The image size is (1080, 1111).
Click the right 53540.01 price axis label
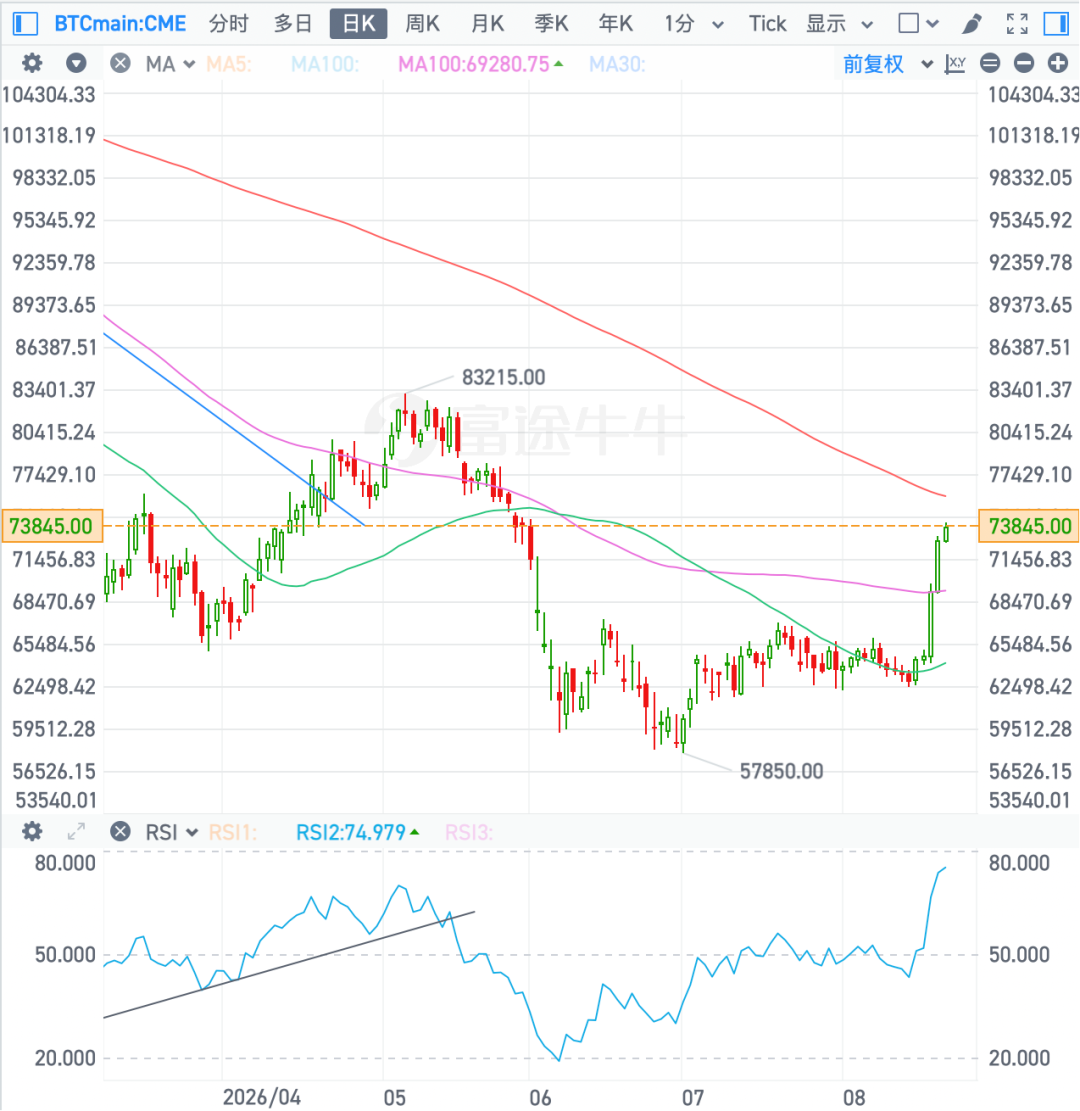coord(1030,801)
